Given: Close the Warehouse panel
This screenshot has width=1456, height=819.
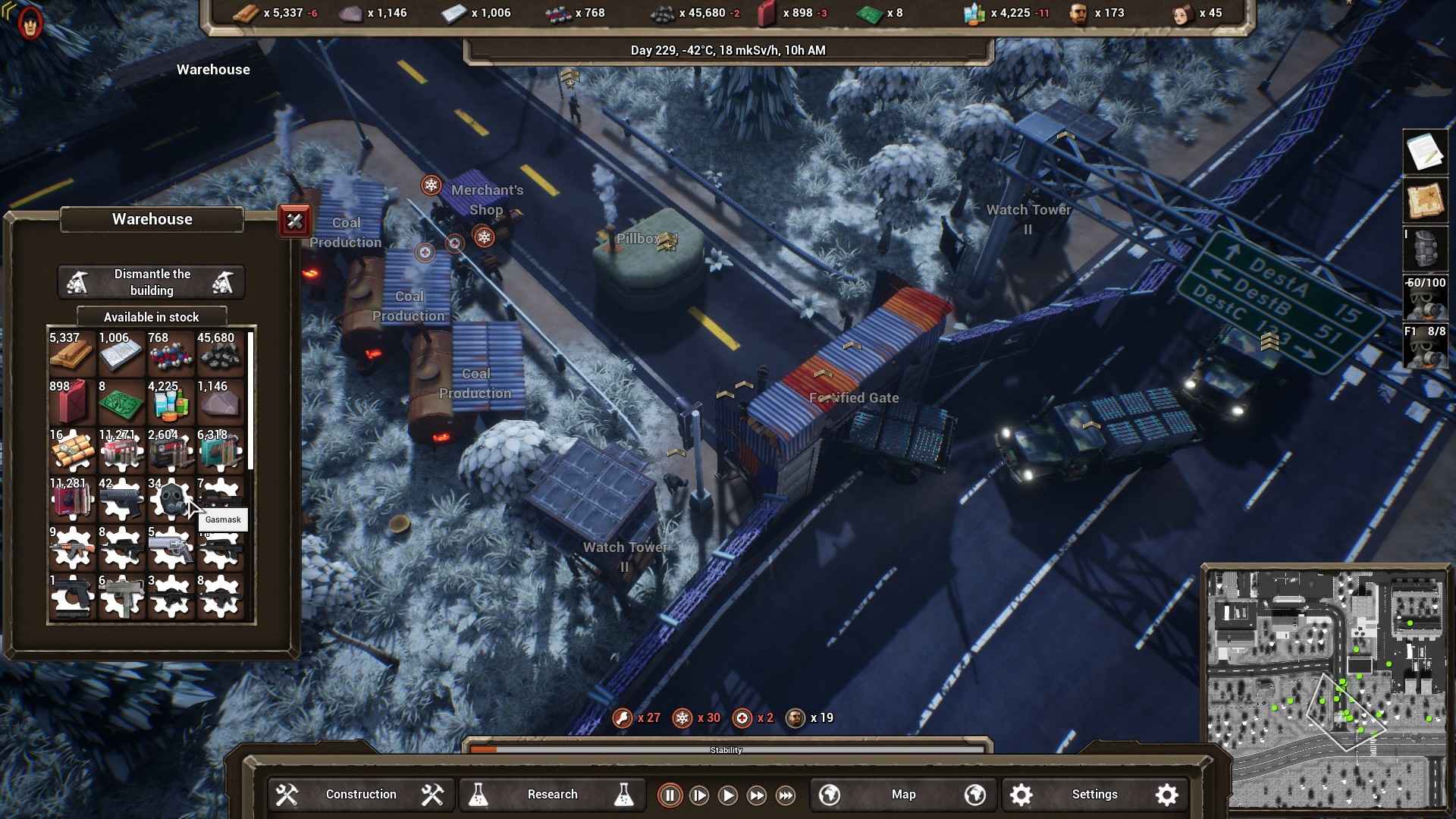Looking at the screenshot, I should (294, 221).
